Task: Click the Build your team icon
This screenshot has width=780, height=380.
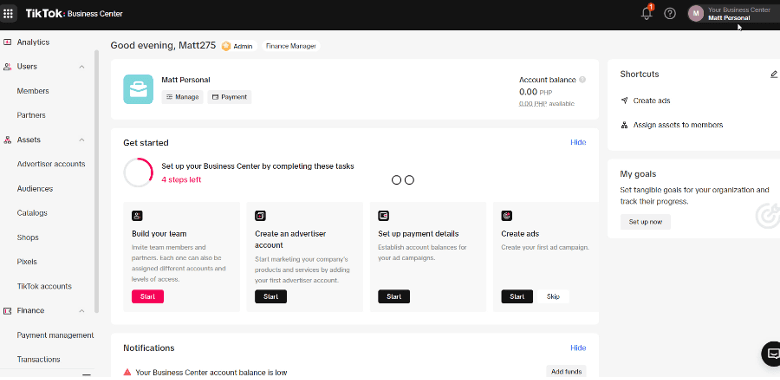Action: point(137,216)
